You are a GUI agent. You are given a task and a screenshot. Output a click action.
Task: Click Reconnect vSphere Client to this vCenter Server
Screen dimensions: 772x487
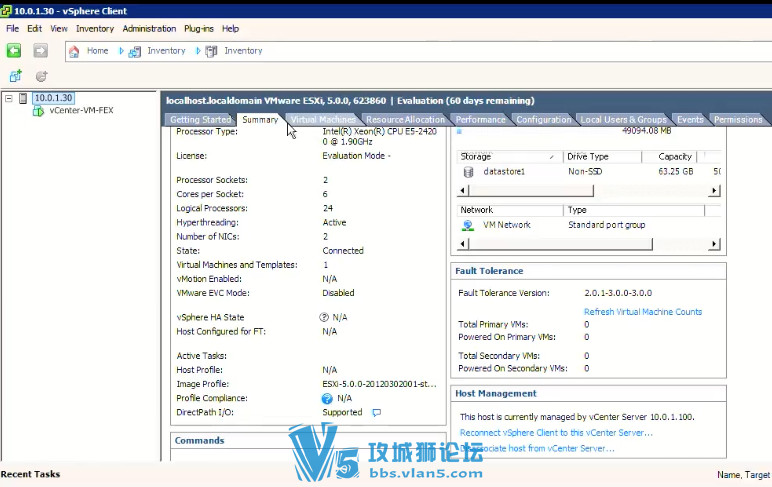pos(556,433)
